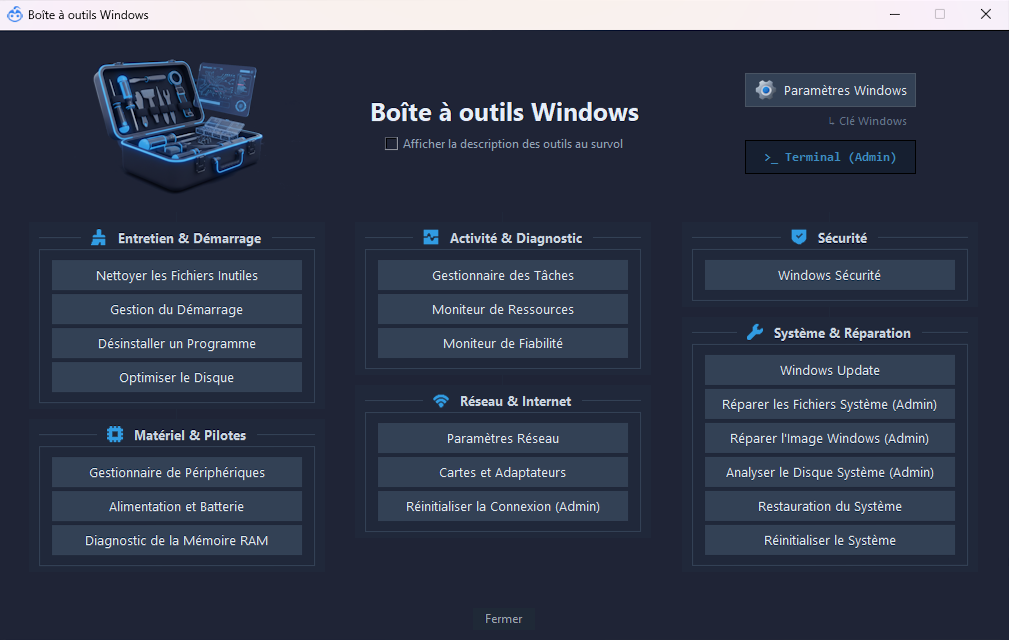Viewport: 1009px width, 640px height.
Task: Open Alimentation et Batterie
Action: tap(177, 506)
